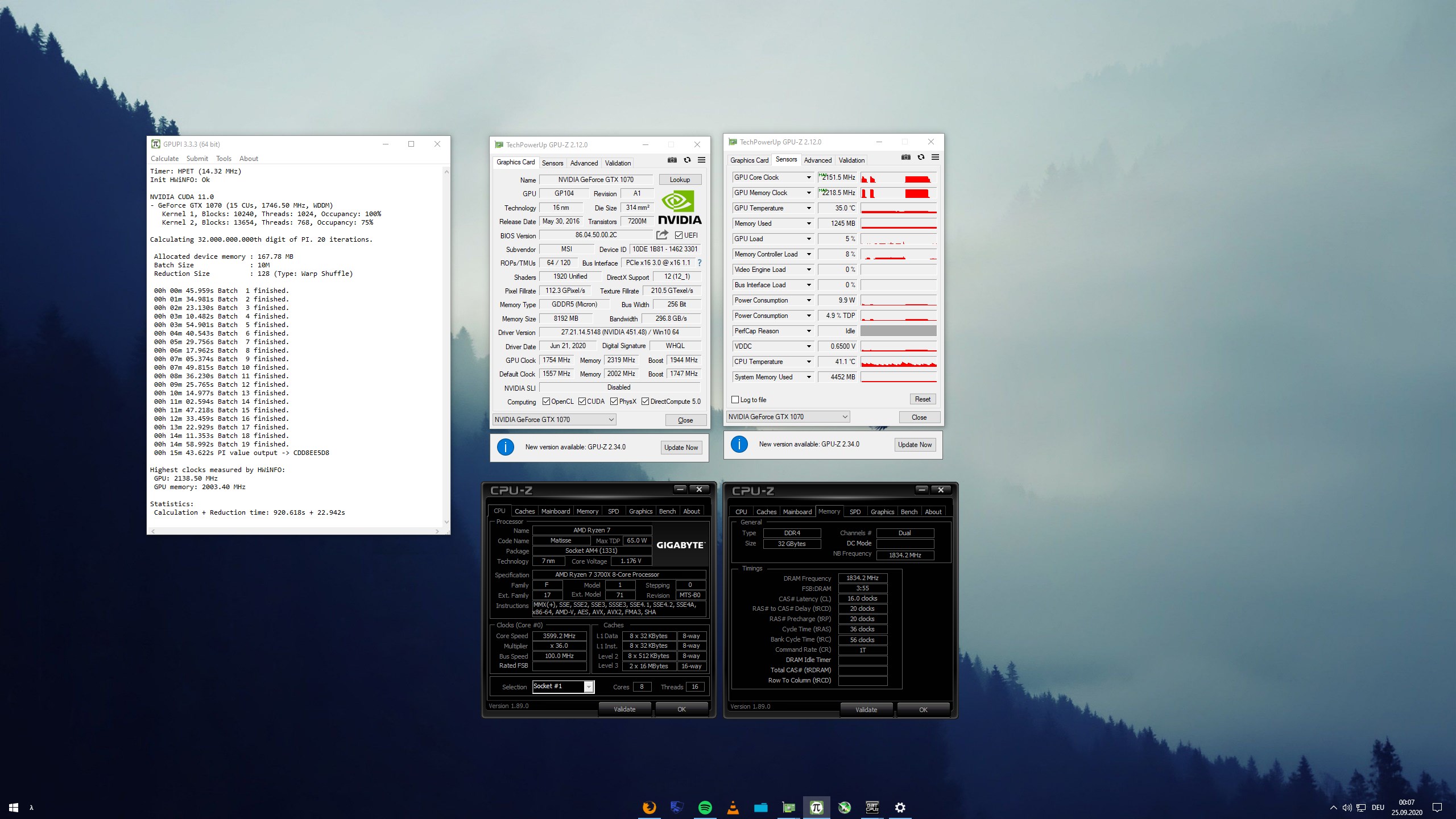This screenshot has height=819, width=1456.
Task: Switch to Advanced tab in GPU-Z Graphics Card window
Action: coord(584,163)
